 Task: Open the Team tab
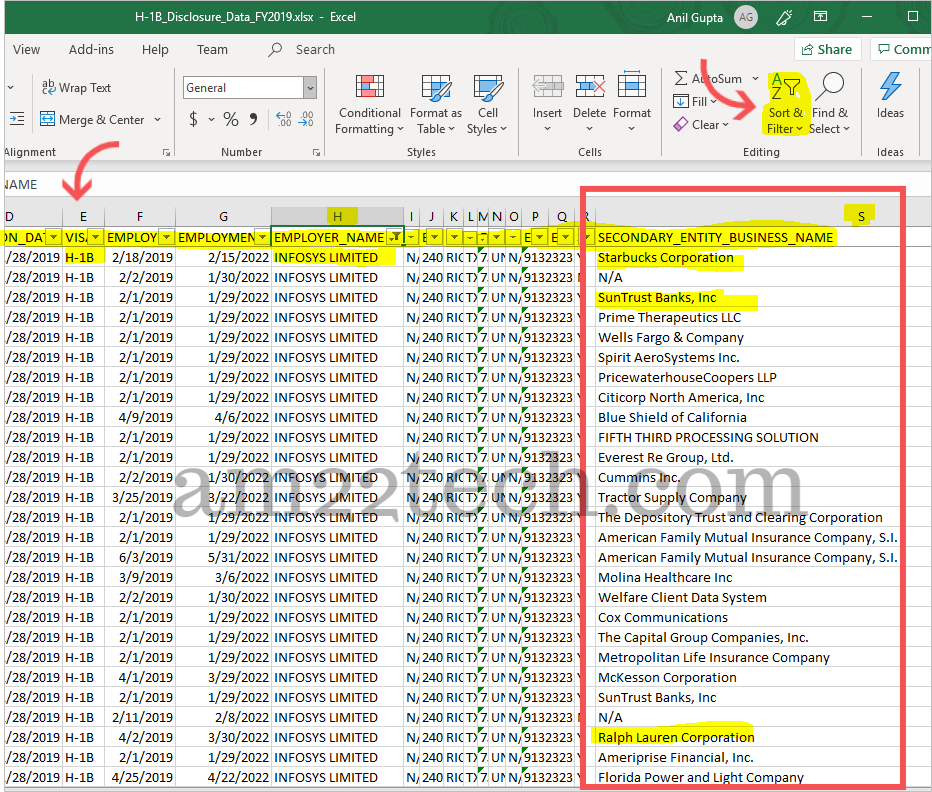pos(212,49)
